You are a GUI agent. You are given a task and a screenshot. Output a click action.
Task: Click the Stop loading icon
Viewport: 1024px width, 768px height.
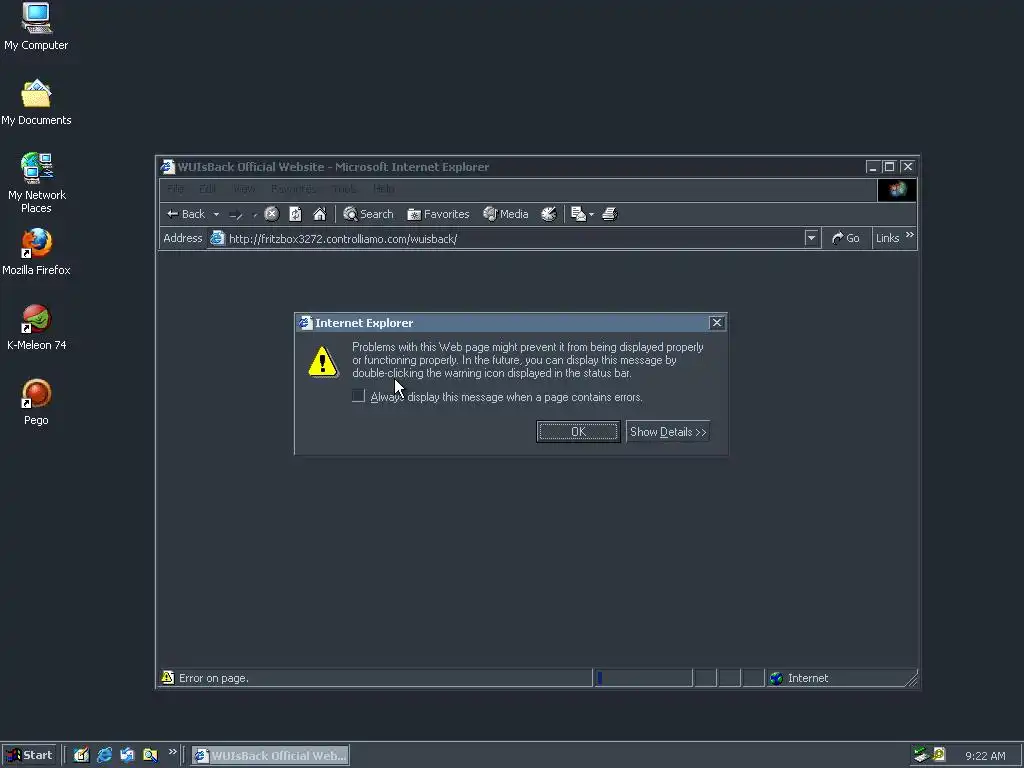click(272, 214)
